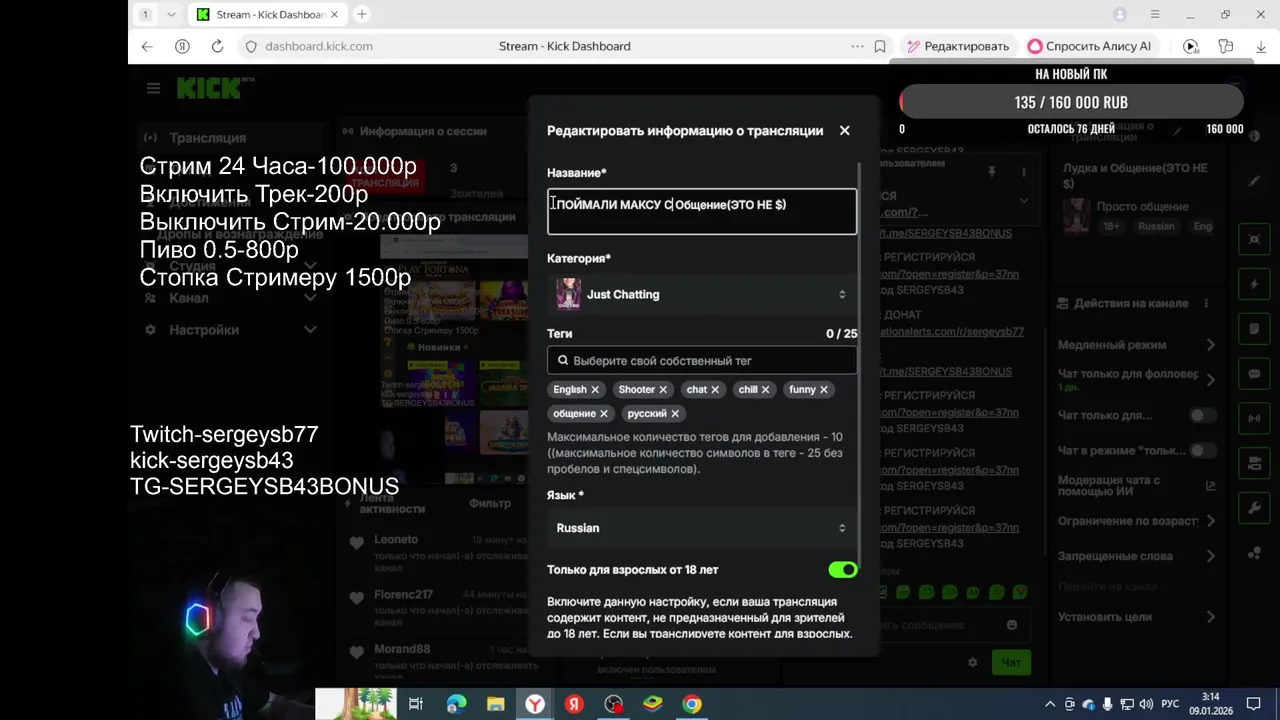Click the chat bubble icon in right rail
The width and height of the screenshot is (1280, 720).
pos(1255,374)
